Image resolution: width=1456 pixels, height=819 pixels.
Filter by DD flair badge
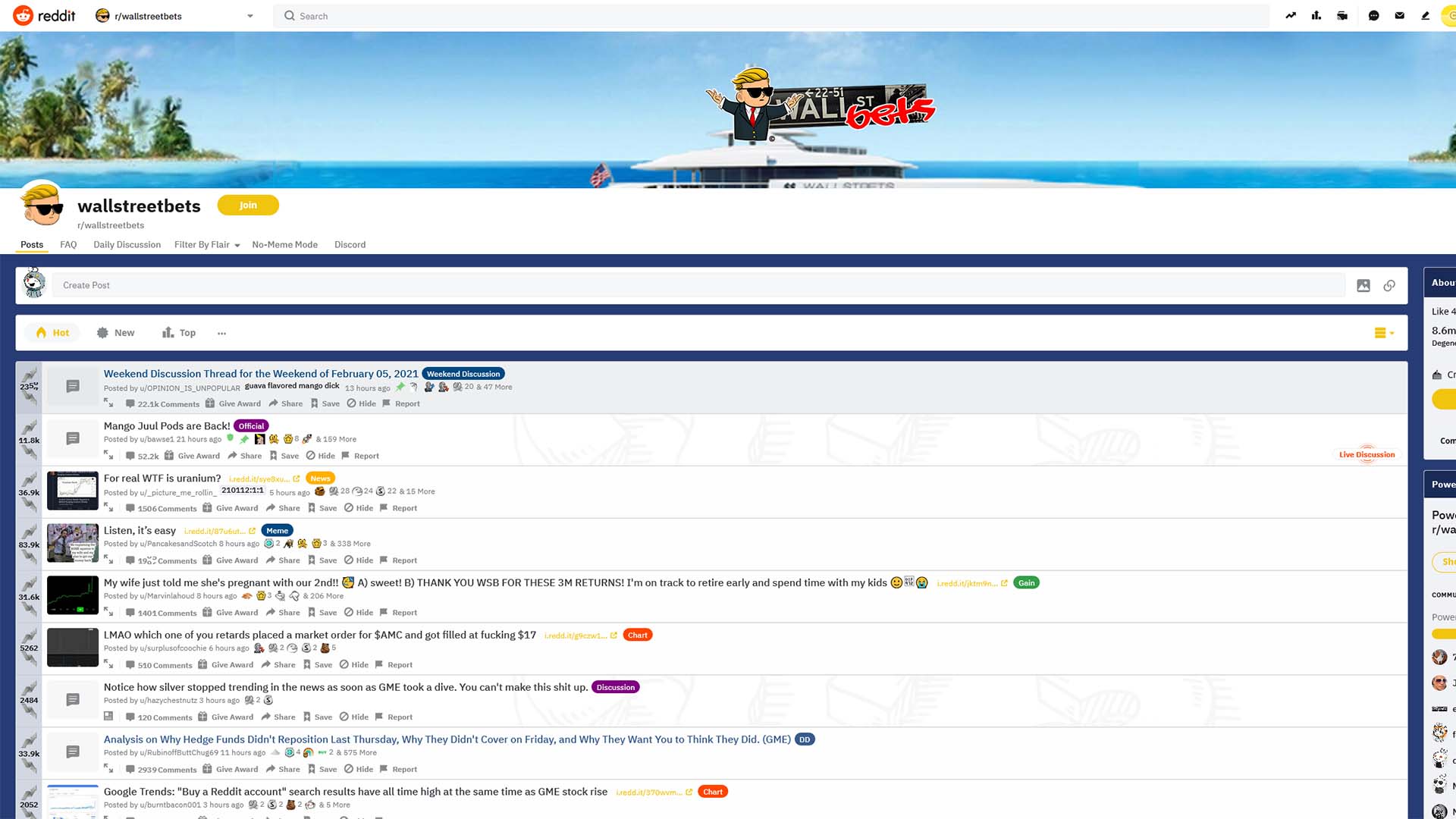pyautogui.click(x=804, y=739)
